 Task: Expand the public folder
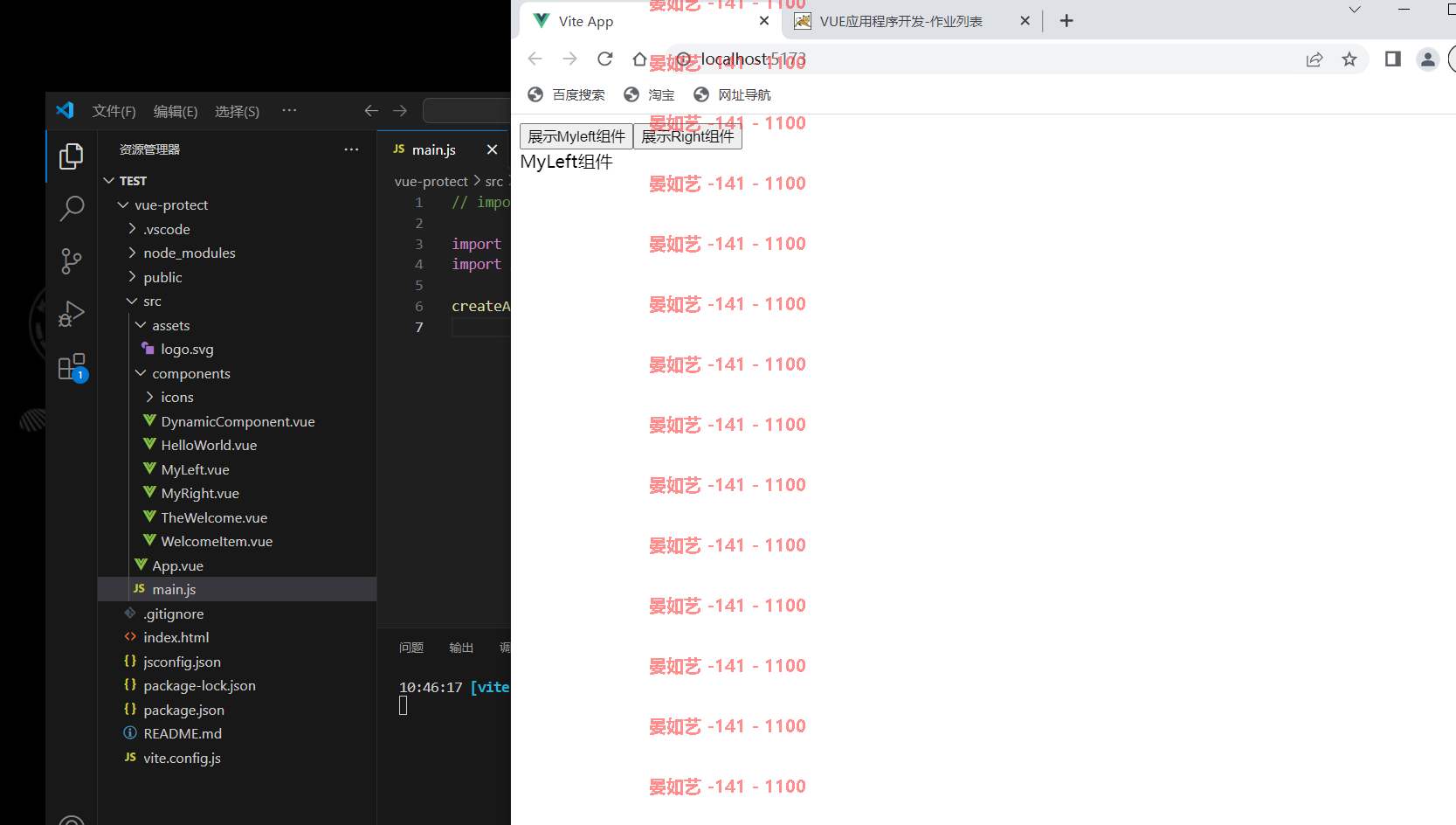pos(237,277)
